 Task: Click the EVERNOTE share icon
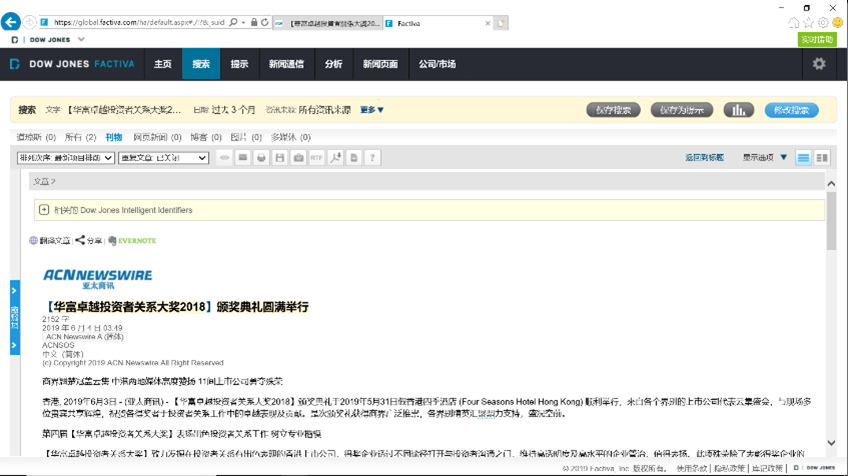pos(132,241)
